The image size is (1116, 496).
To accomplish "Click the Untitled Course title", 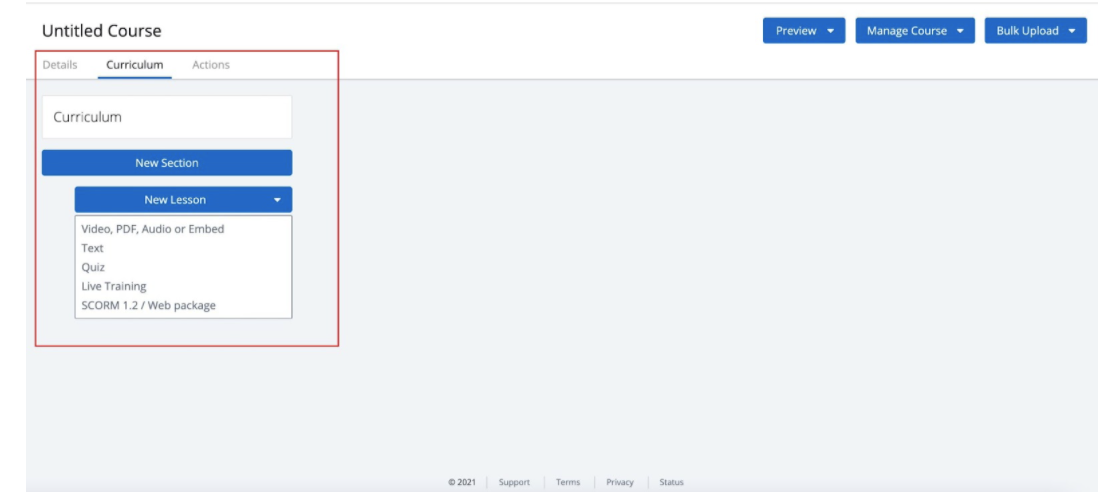I will 102,31.
